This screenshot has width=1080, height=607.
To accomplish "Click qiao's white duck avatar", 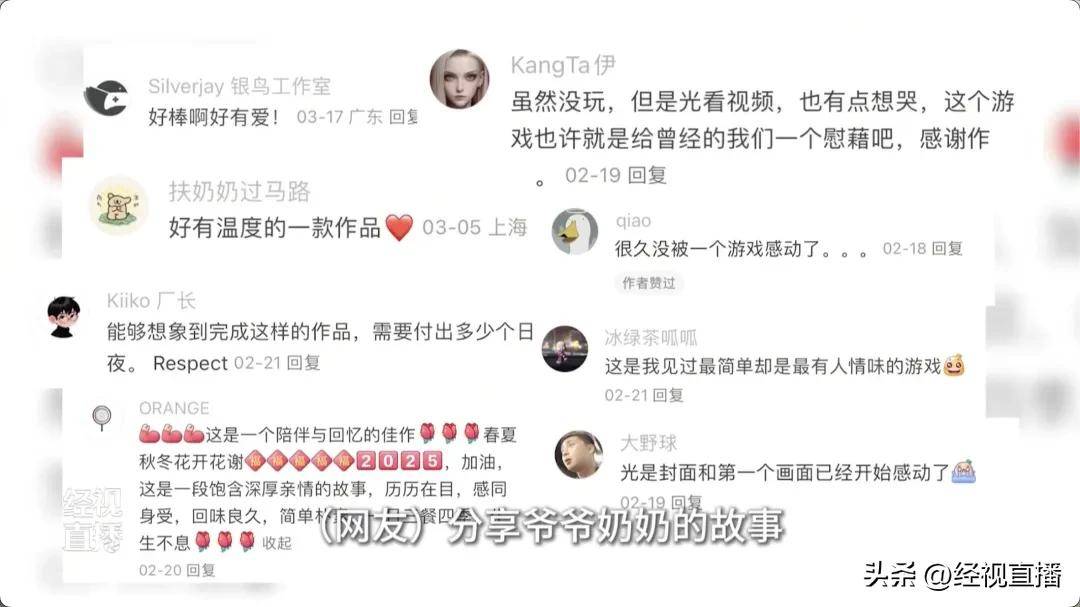I will coord(575,232).
